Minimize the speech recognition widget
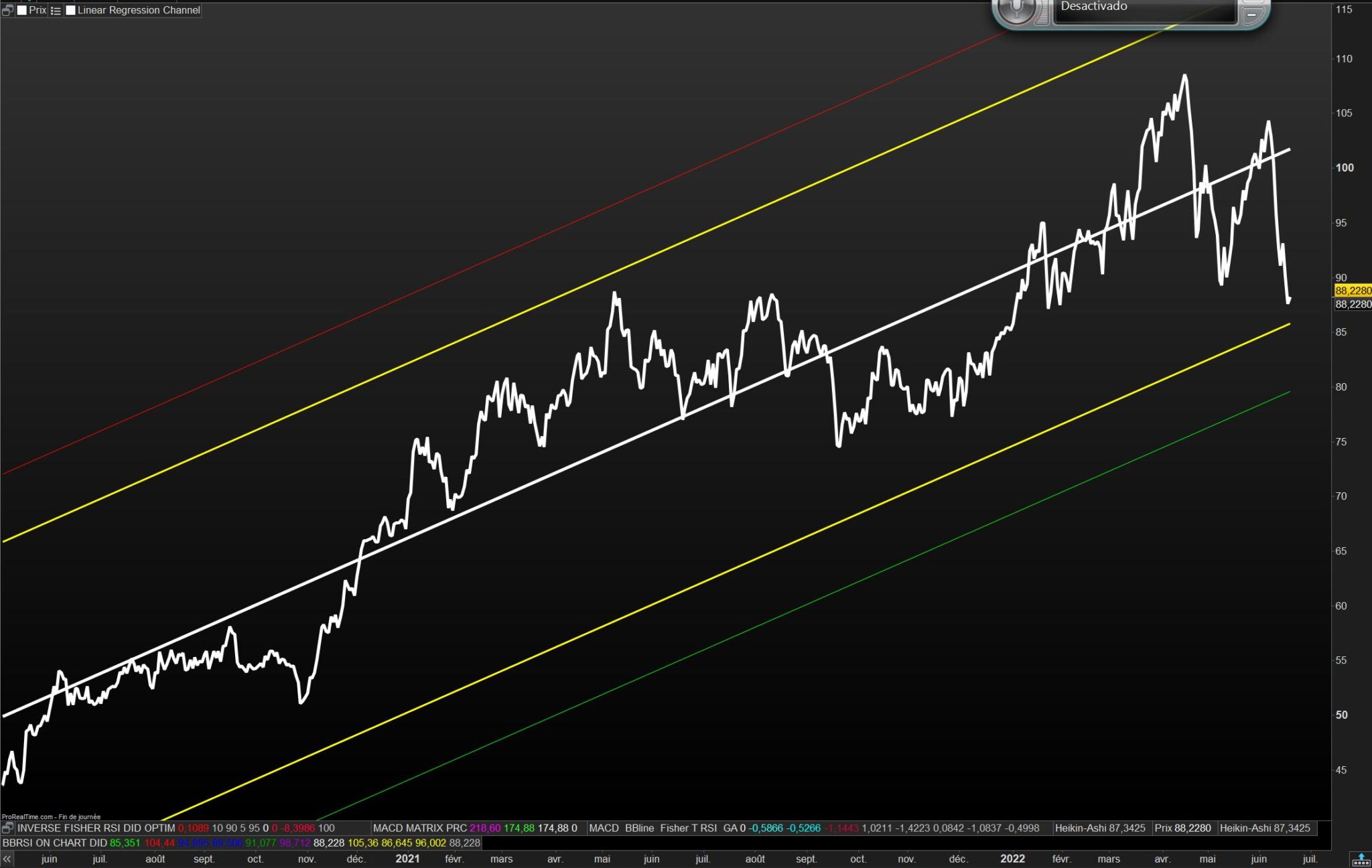 tap(1251, 13)
